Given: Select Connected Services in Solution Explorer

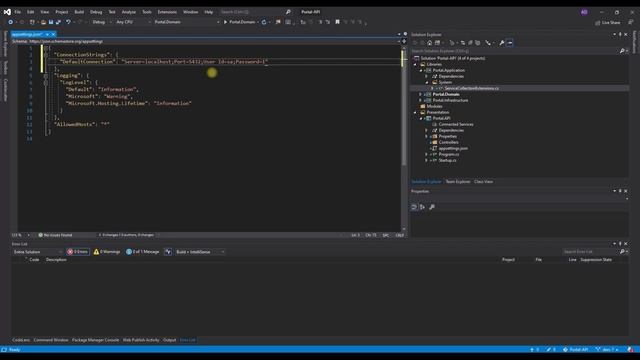Looking at the screenshot, I should click(x=456, y=124).
